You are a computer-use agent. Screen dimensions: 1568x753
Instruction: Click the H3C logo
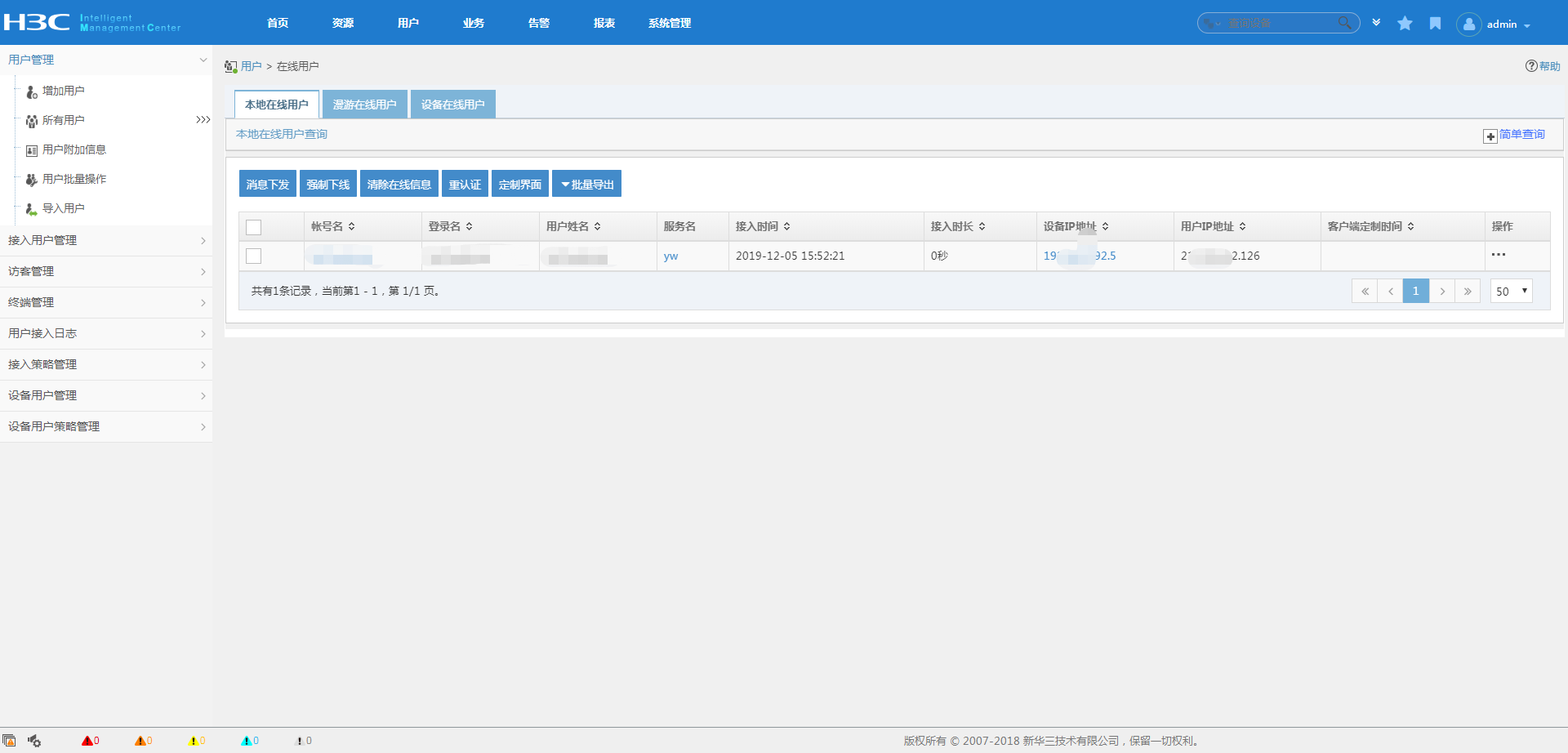coord(38,22)
